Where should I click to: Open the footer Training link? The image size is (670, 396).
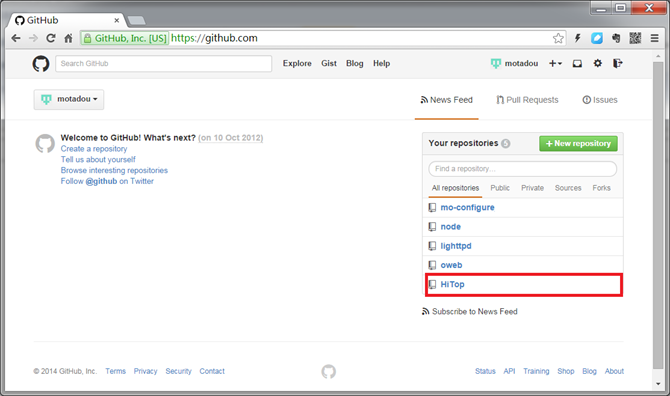(536, 371)
